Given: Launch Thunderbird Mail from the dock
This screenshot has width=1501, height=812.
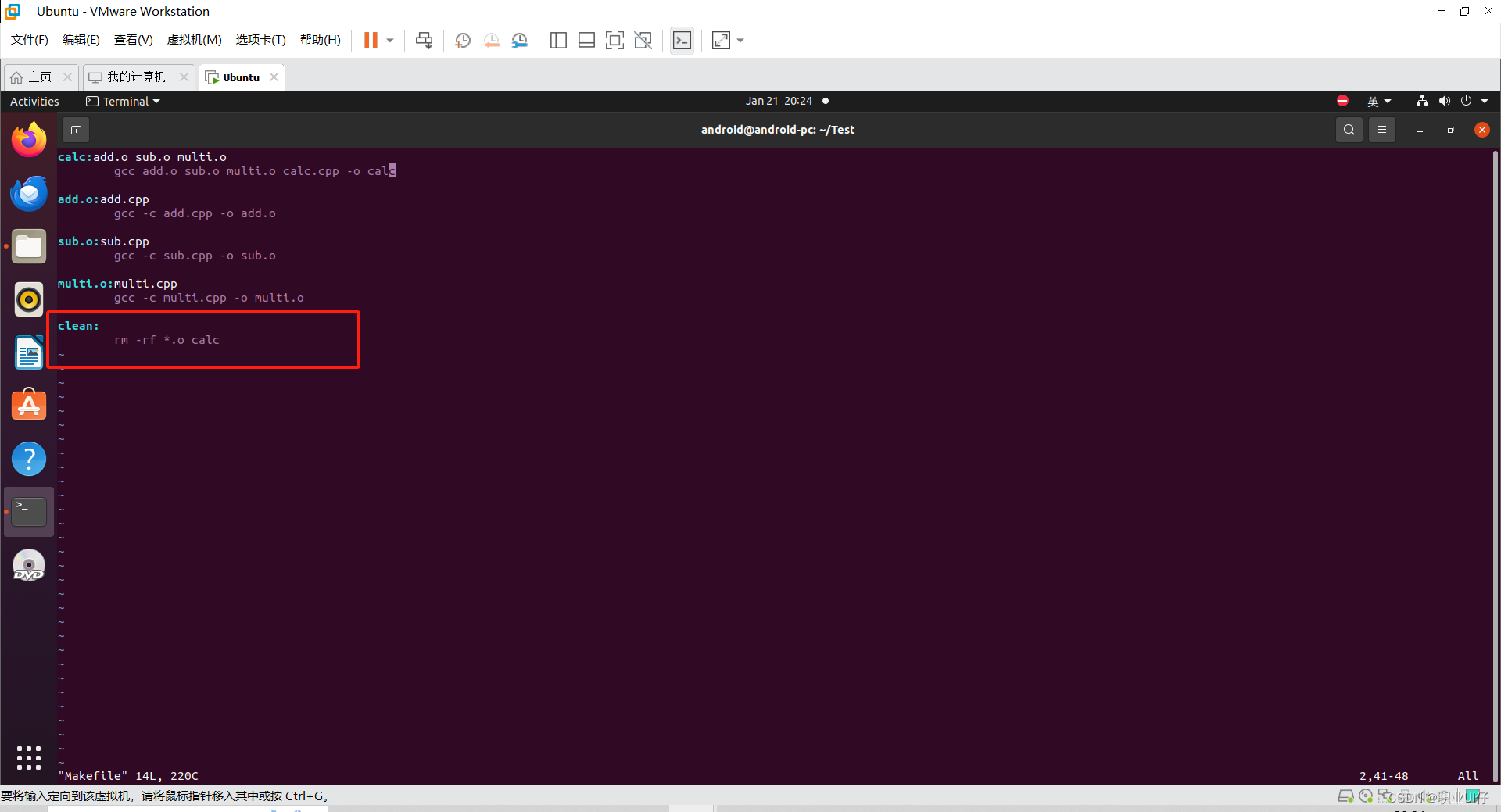Looking at the screenshot, I should 29,193.
